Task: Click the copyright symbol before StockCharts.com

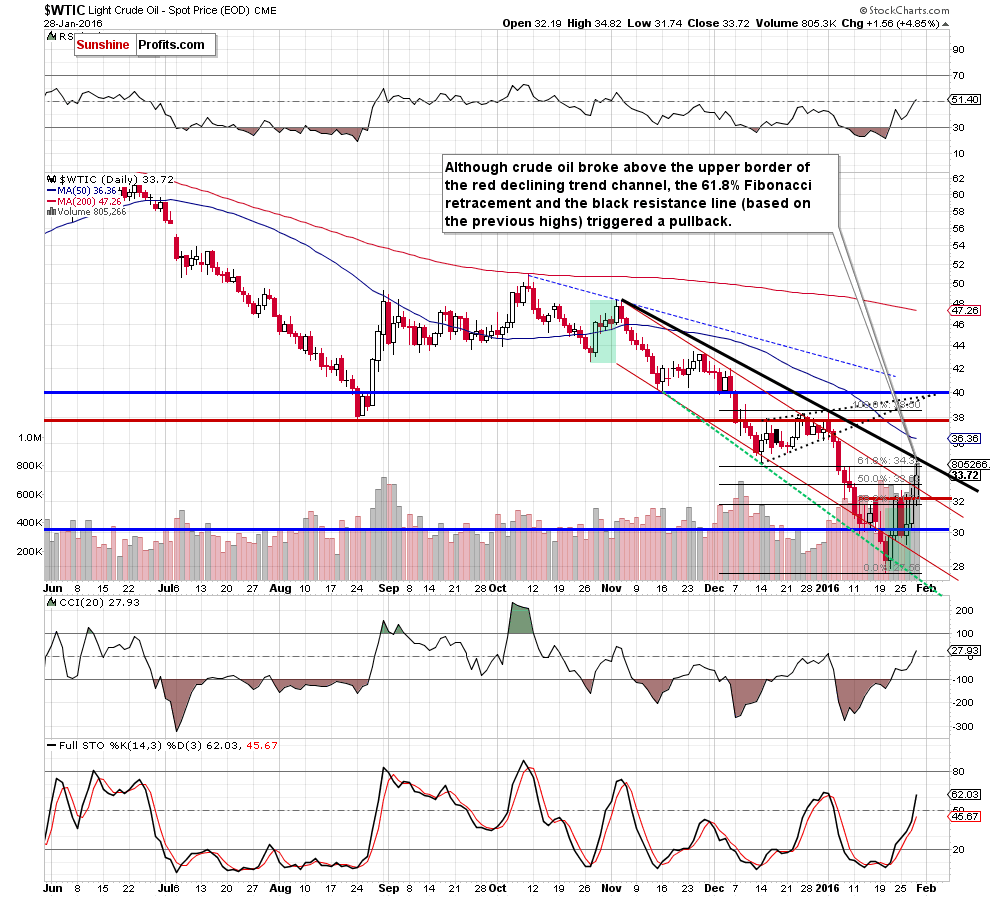Action: pos(863,11)
